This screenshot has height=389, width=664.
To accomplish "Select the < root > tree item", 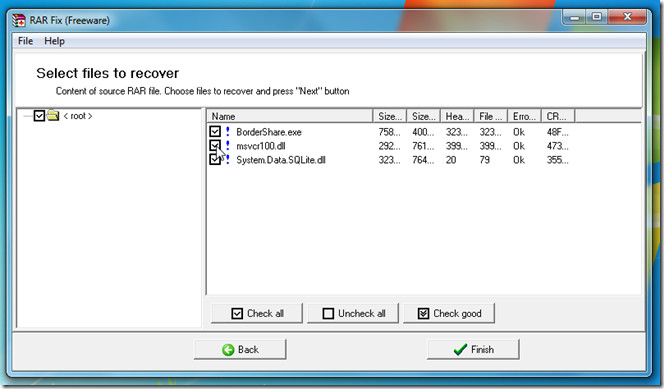I will [78, 116].
